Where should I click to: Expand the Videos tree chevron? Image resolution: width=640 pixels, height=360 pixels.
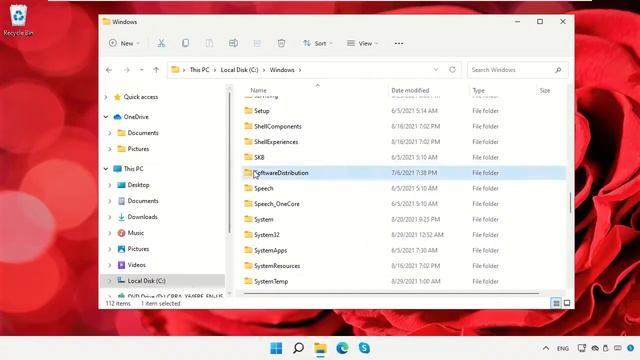coord(110,265)
